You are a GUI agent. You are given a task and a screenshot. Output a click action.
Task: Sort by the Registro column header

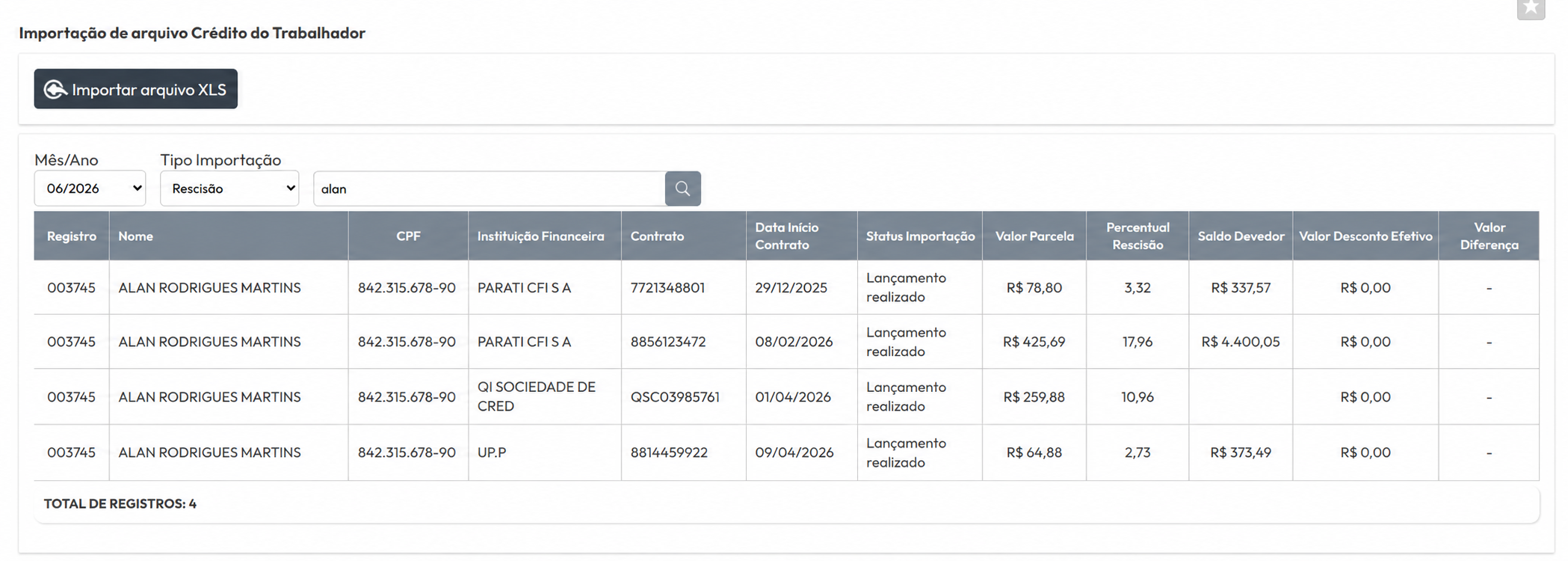click(x=72, y=236)
